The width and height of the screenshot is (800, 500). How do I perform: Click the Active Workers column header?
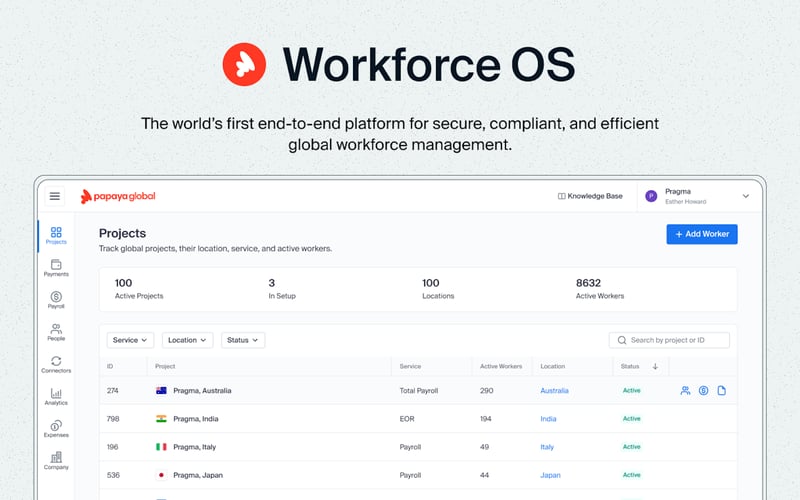(x=501, y=366)
